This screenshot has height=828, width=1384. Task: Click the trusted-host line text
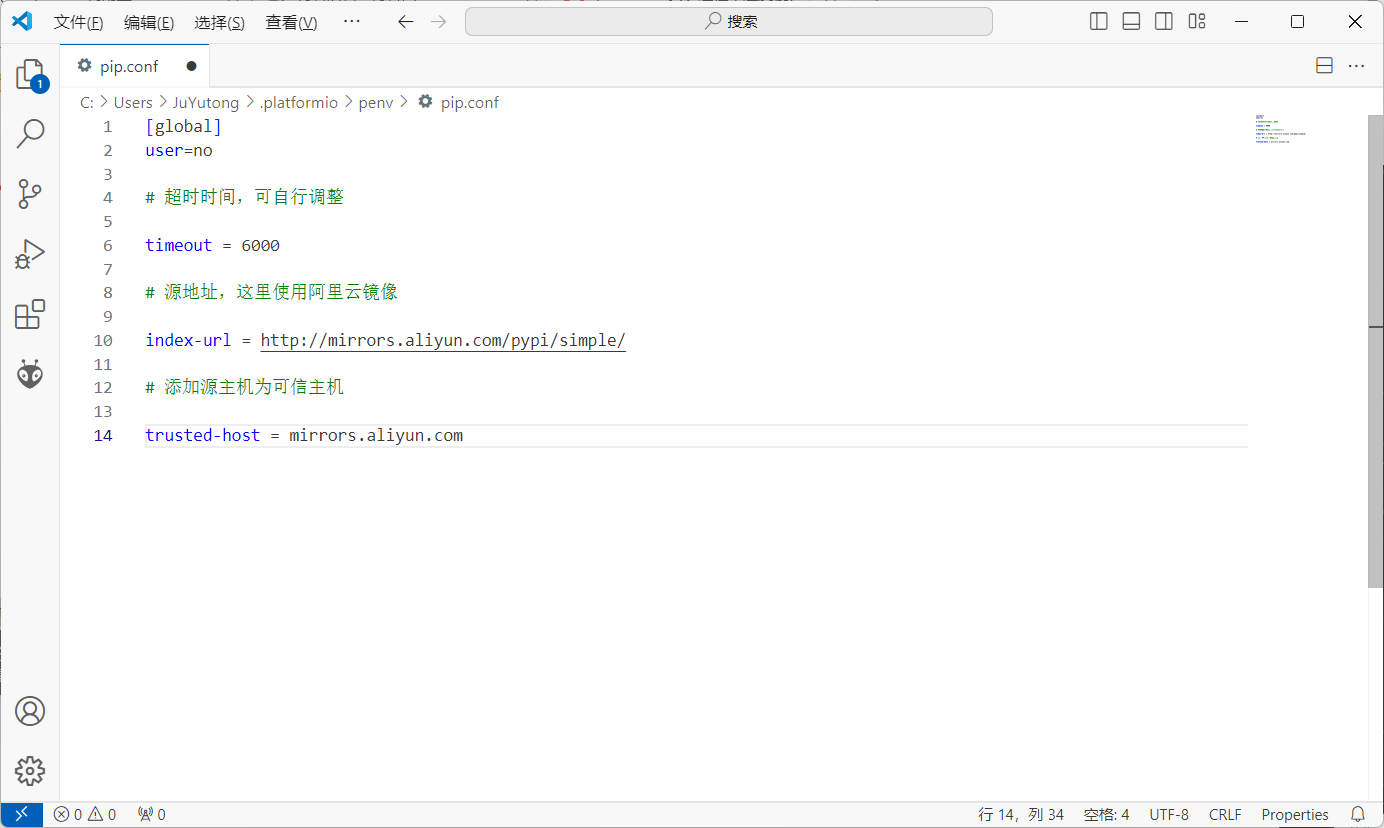pos(304,435)
